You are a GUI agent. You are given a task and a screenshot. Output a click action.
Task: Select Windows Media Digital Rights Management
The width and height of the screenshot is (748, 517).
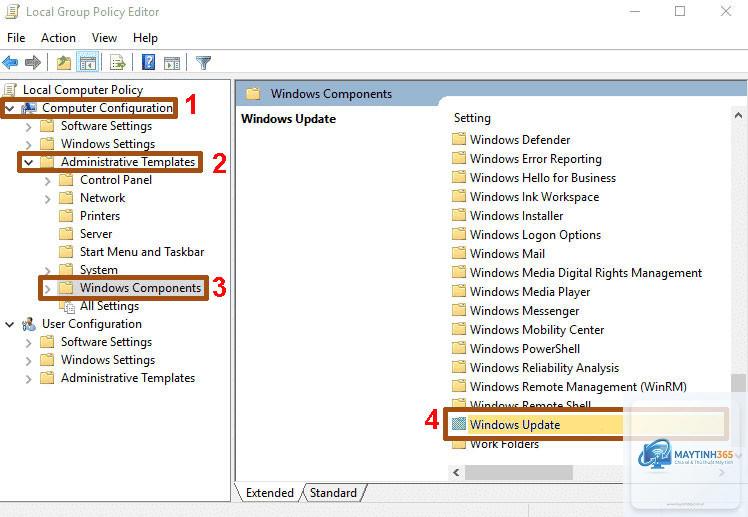point(586,273)
